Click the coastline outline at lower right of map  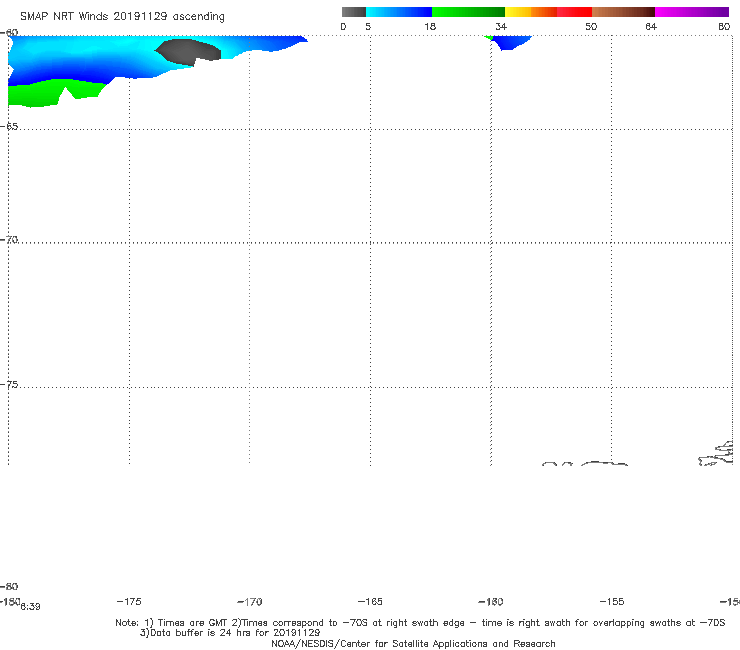click(x=716, y=454)
